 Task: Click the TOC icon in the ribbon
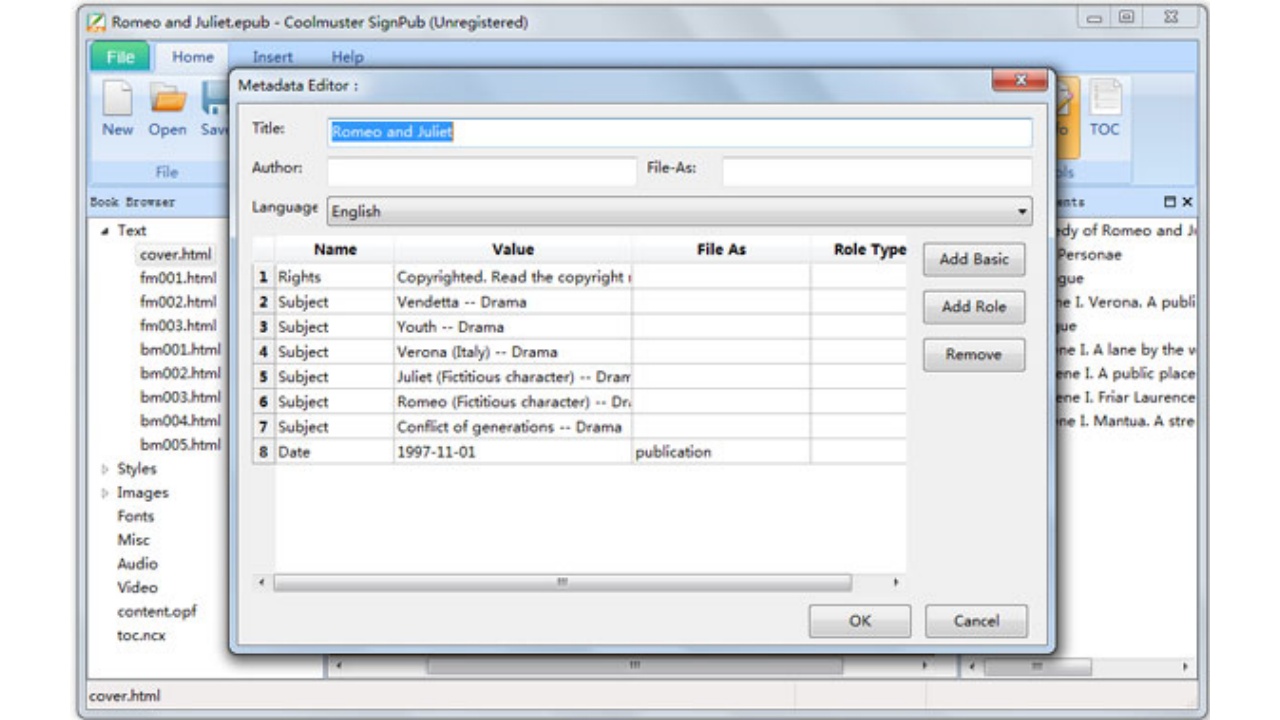[1104, 99]
